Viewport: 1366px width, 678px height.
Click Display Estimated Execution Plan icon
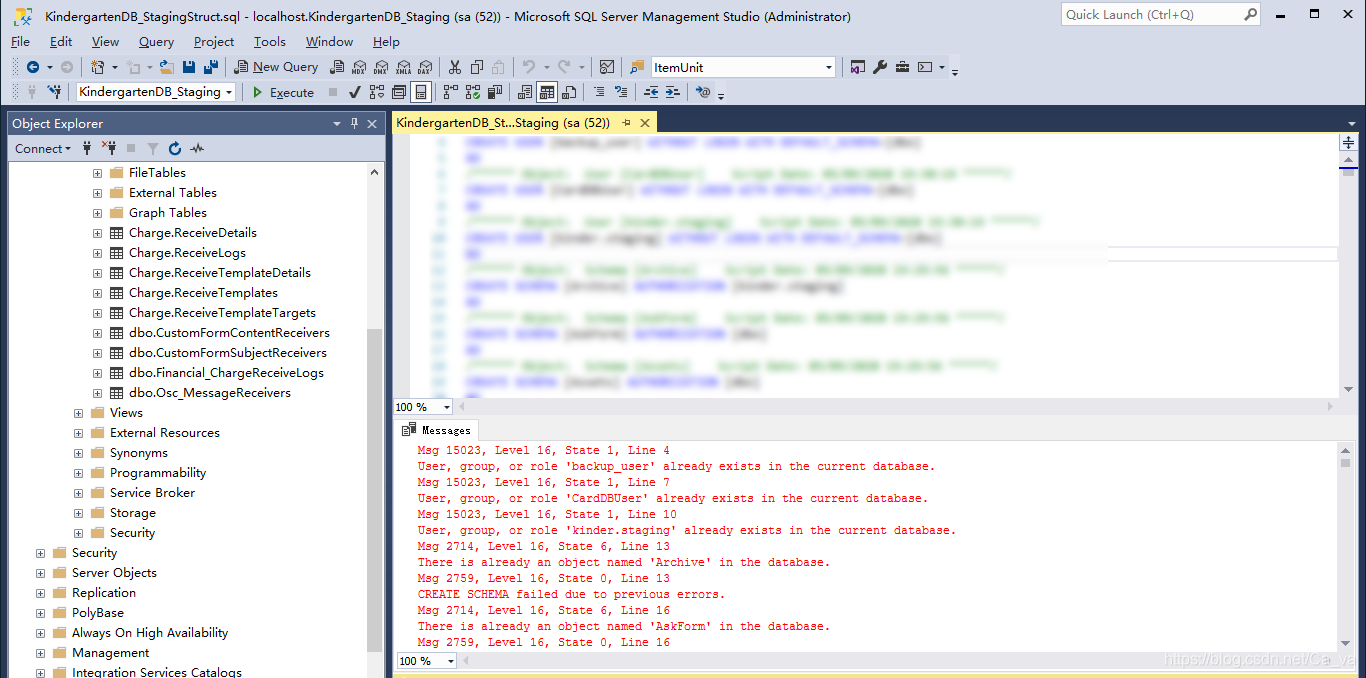pyautogui.click(x=377, y=92)
